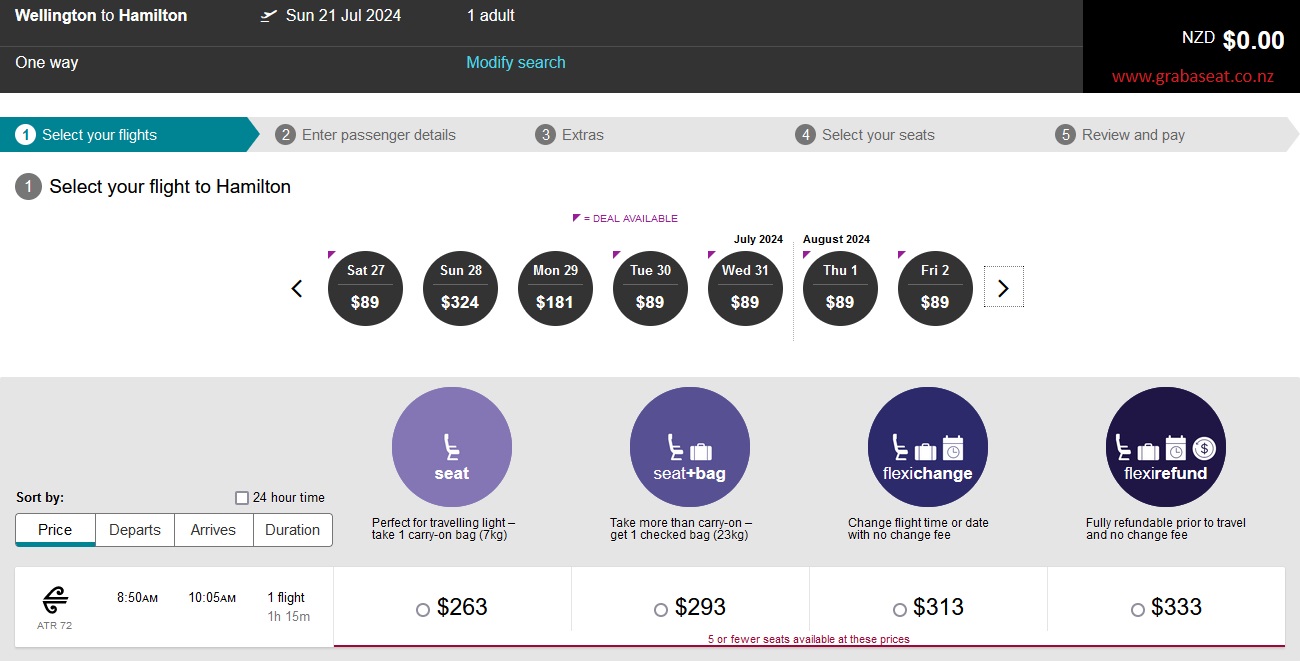Choose the $333 flexirefund radio button
1300x661 pixels.
pyautogui.click(x=1138, y=609)
